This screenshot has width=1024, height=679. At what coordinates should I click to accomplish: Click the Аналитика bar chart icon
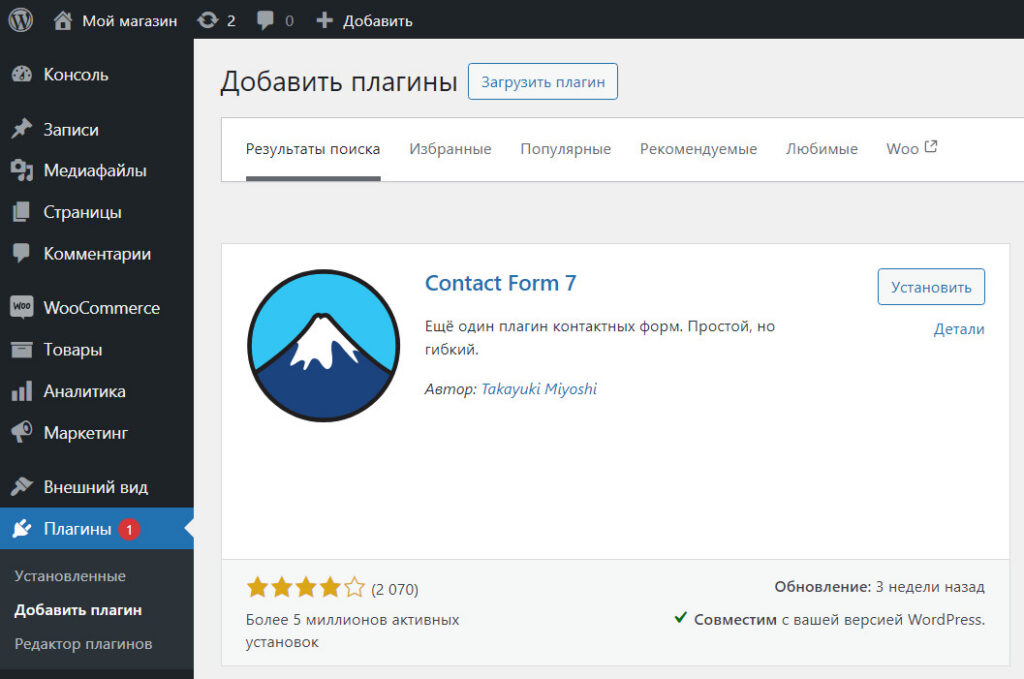coord(22,391)
